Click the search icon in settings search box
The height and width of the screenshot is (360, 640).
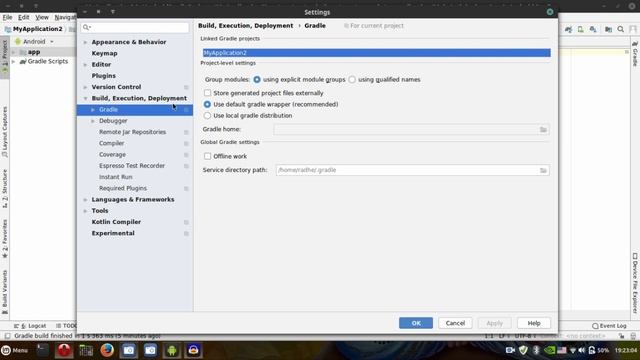[87, 27]
